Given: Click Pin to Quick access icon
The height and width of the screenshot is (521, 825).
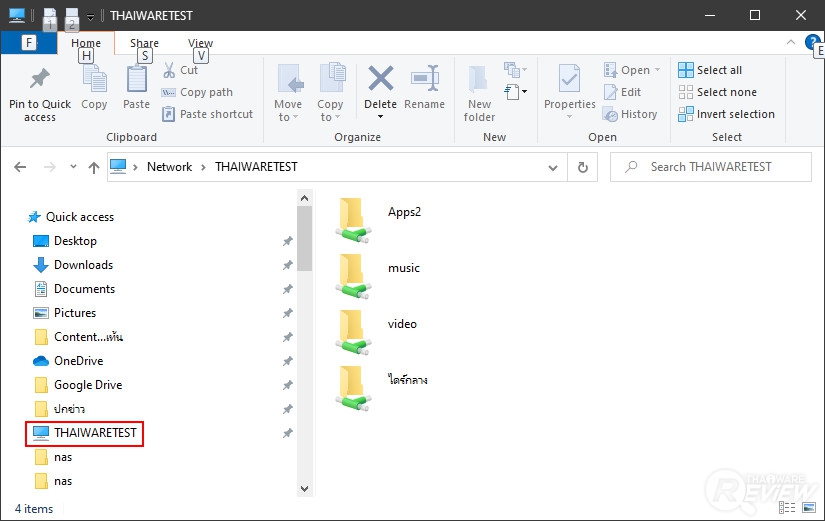Looking at the screenshot, I should 39,79.
